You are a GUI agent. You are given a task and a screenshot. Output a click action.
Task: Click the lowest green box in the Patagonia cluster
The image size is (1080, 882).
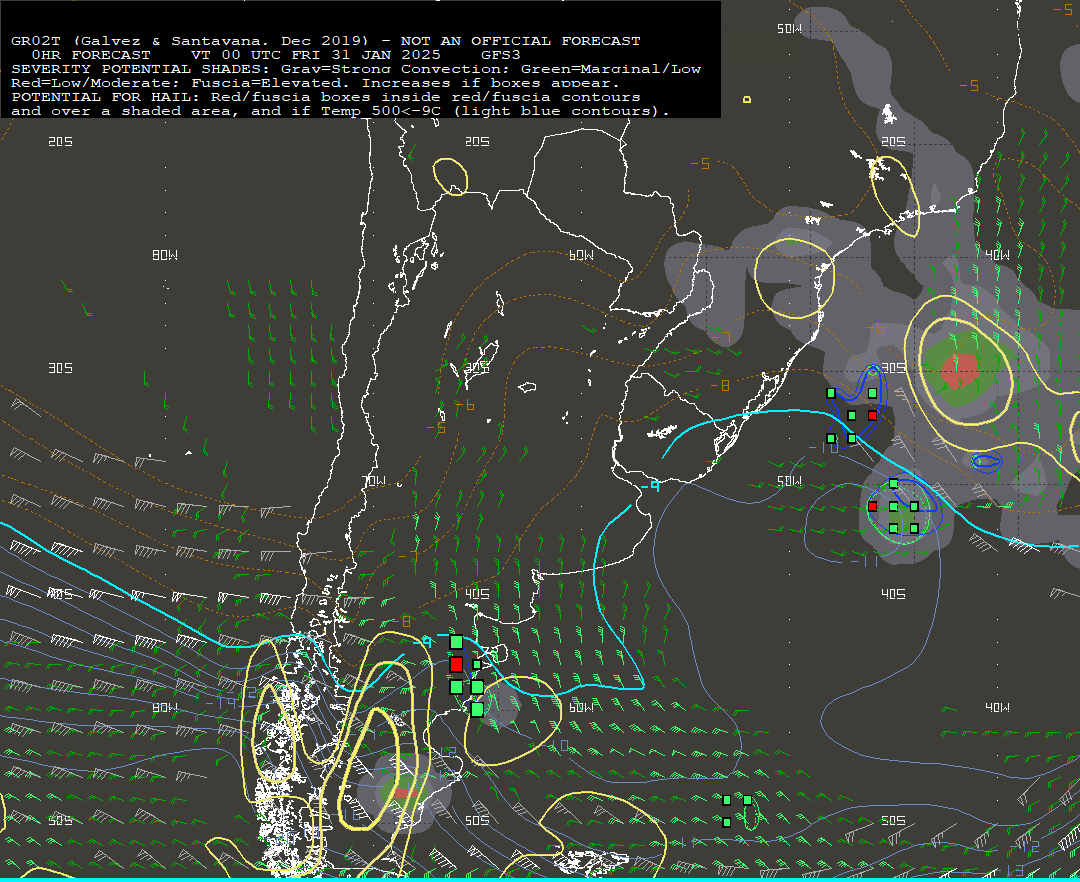pyautogui.click(x=477, y=709)
